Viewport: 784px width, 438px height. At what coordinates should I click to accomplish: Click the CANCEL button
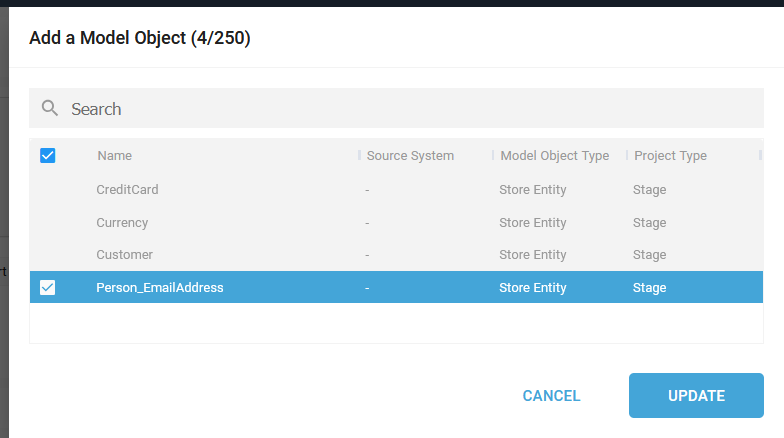point(552,396)
